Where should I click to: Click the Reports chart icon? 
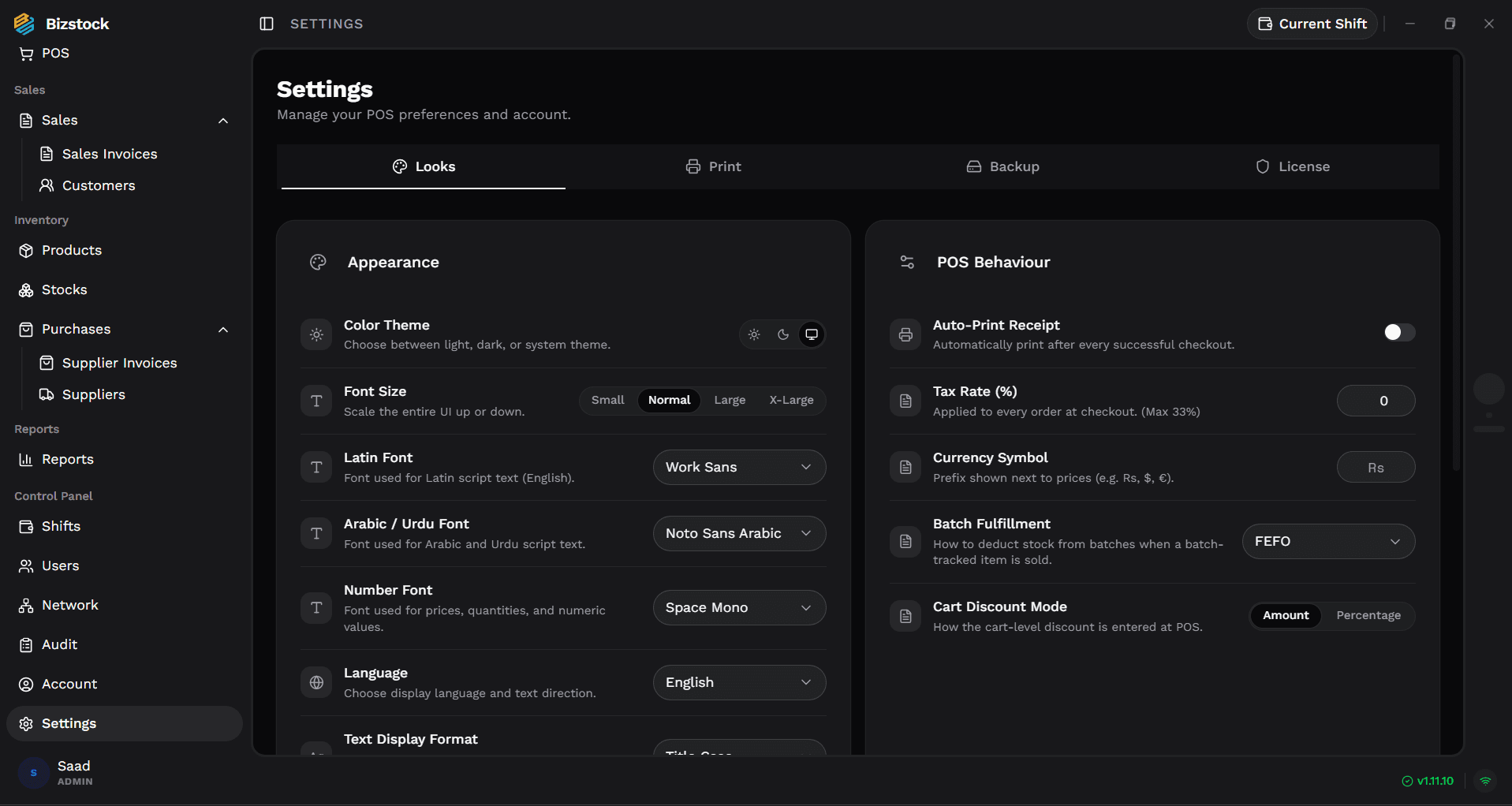[26, 459]
